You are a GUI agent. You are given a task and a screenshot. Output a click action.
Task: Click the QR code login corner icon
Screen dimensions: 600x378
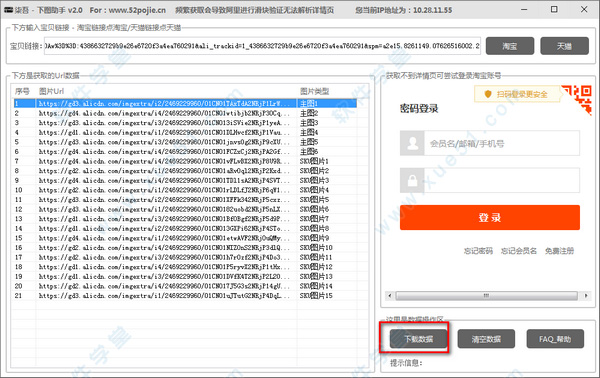point(577,99)
